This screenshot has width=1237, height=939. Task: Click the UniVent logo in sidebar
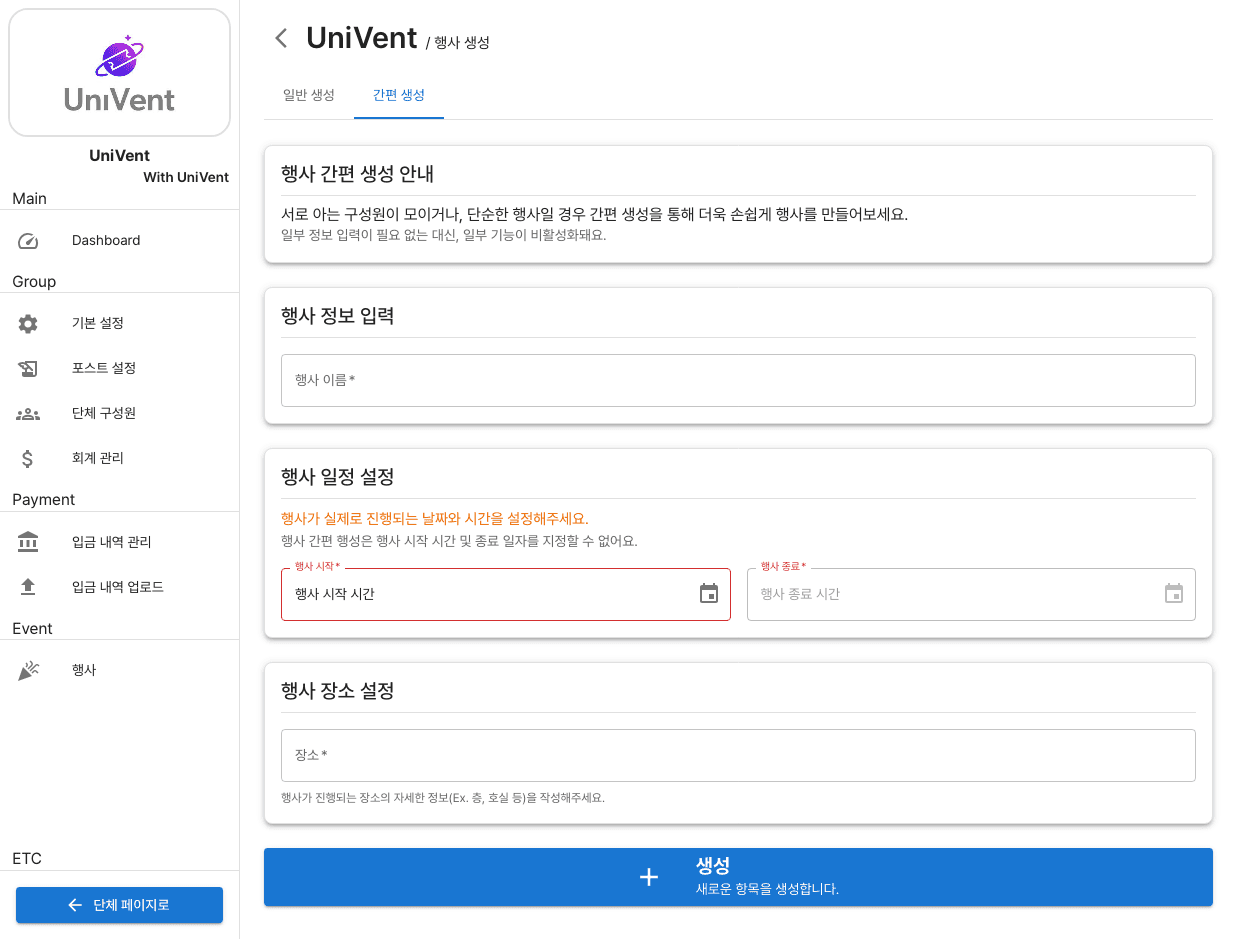(x=119, y=73)
